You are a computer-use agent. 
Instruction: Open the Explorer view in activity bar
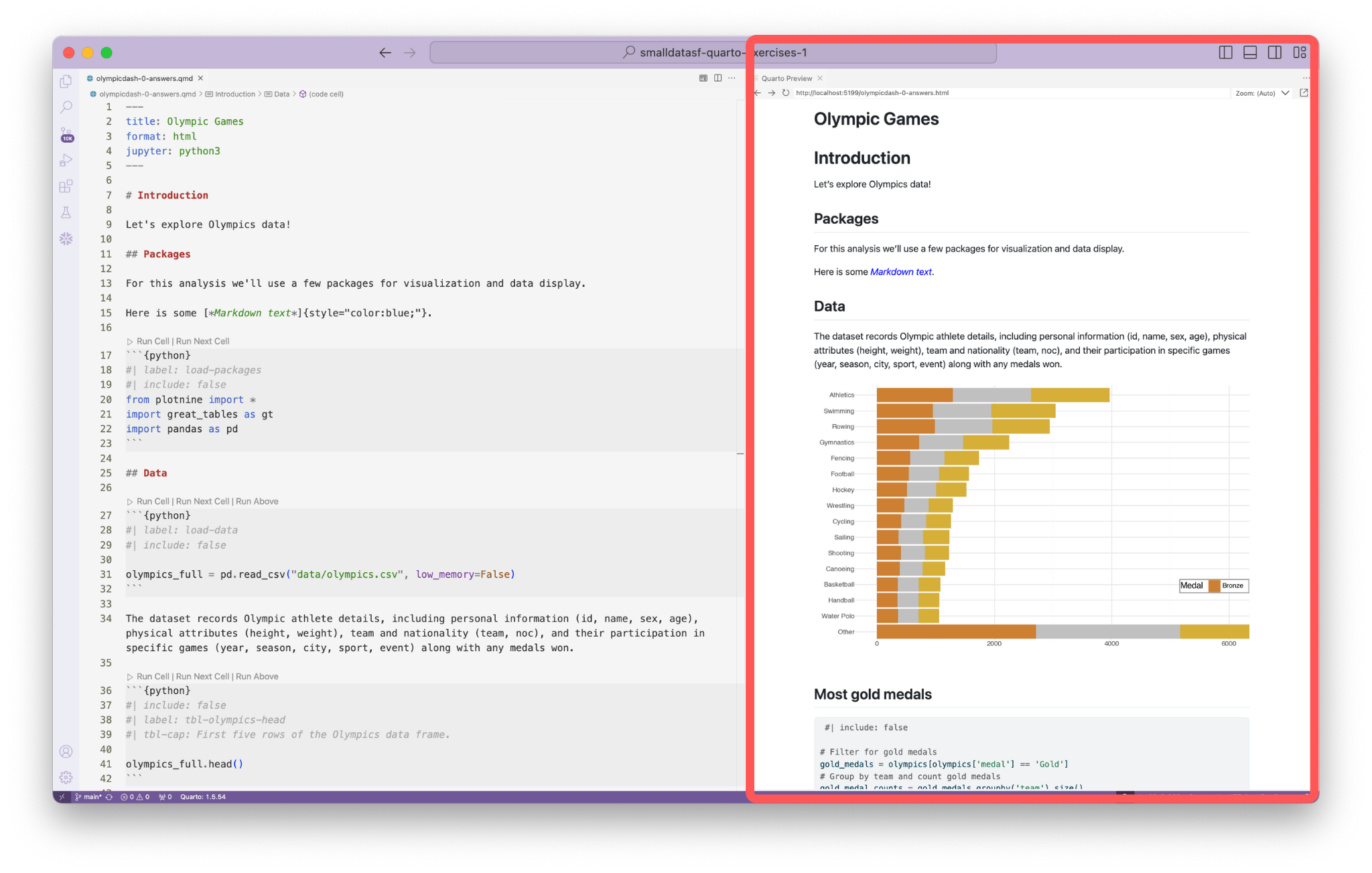(66, 82)
